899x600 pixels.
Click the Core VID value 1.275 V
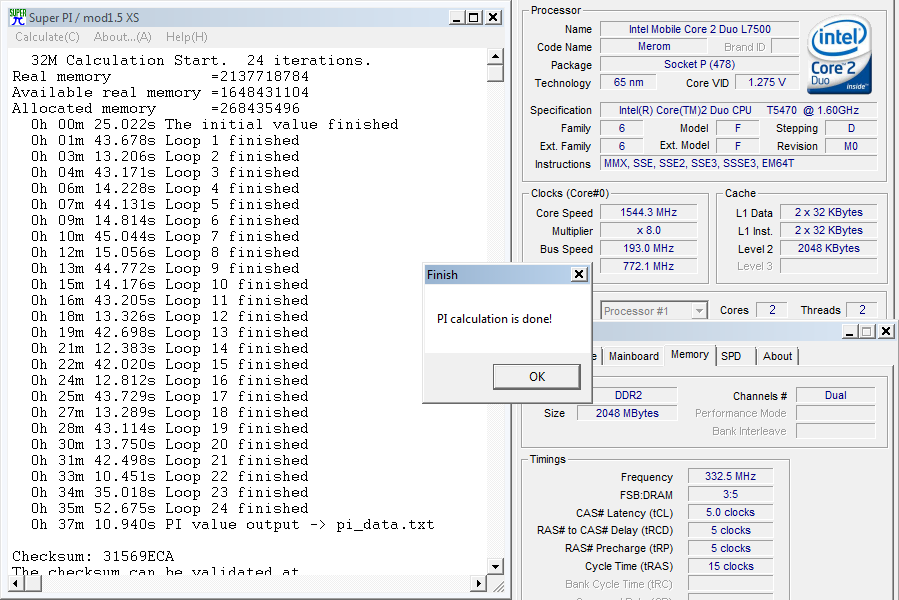(x=767, y=82)
